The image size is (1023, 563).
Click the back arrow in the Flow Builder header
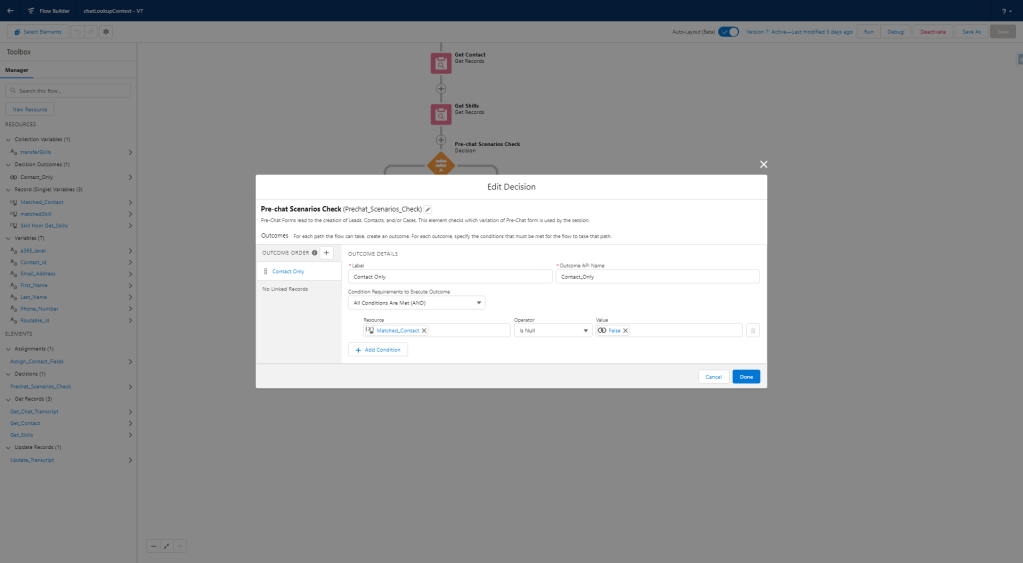coord(10,10)
